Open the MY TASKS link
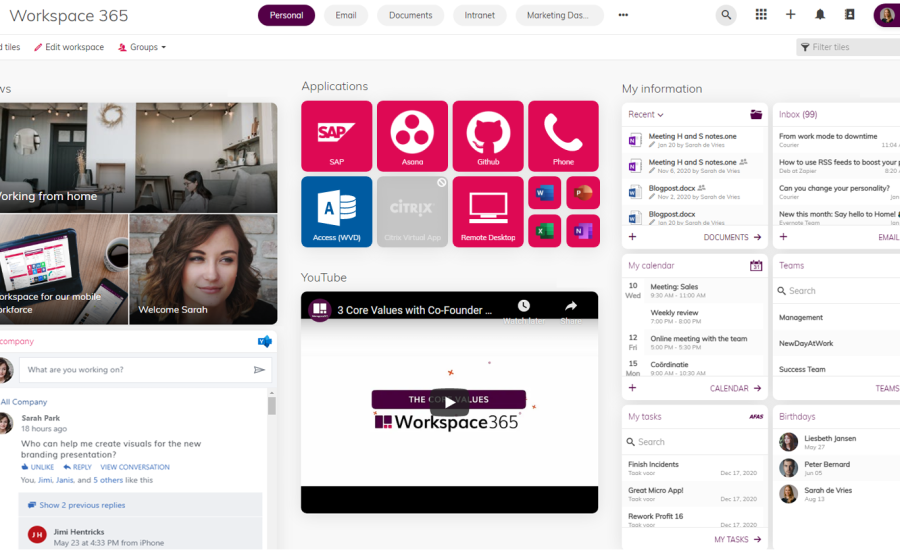The image size is (900, 550). click(738, 539)
